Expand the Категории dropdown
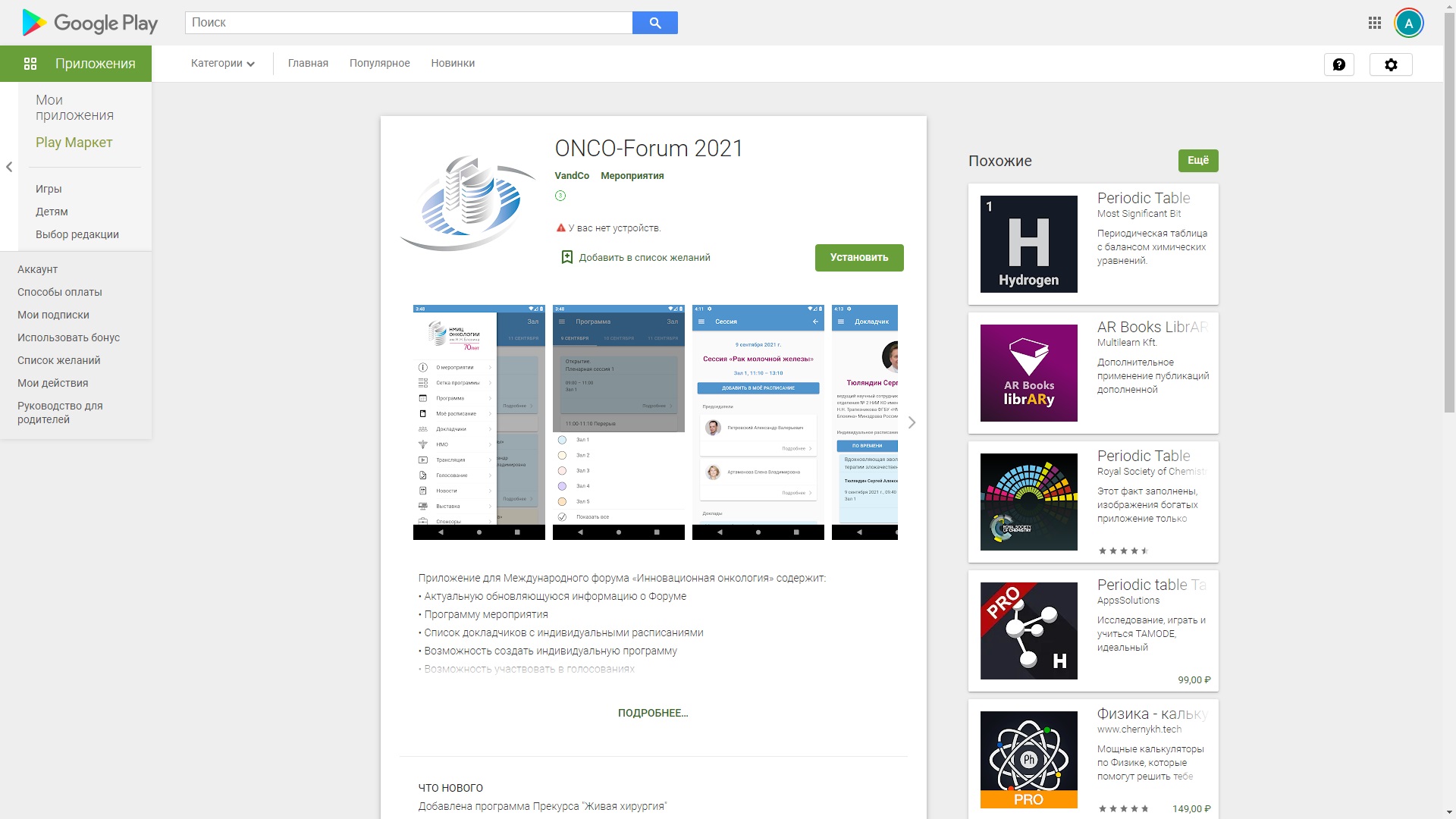The width and height of the screenshot is (1456, 819). [222, 64]
